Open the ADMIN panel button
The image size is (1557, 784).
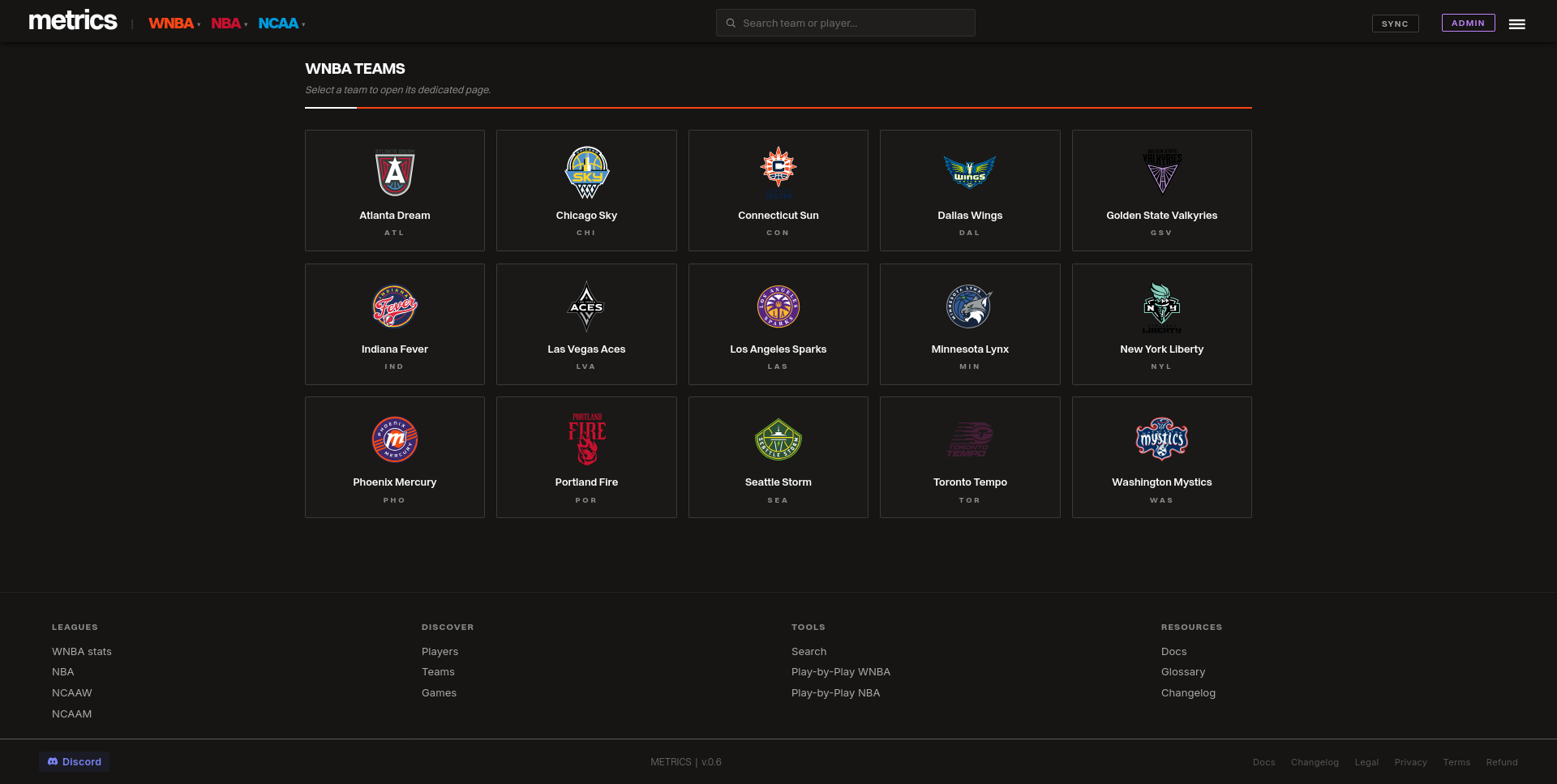click(1468, 23)
